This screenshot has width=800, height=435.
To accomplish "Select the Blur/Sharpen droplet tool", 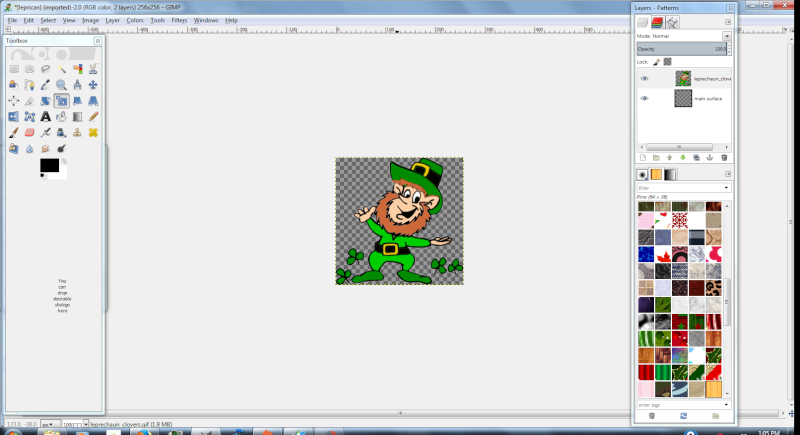I will pos(30,148).
